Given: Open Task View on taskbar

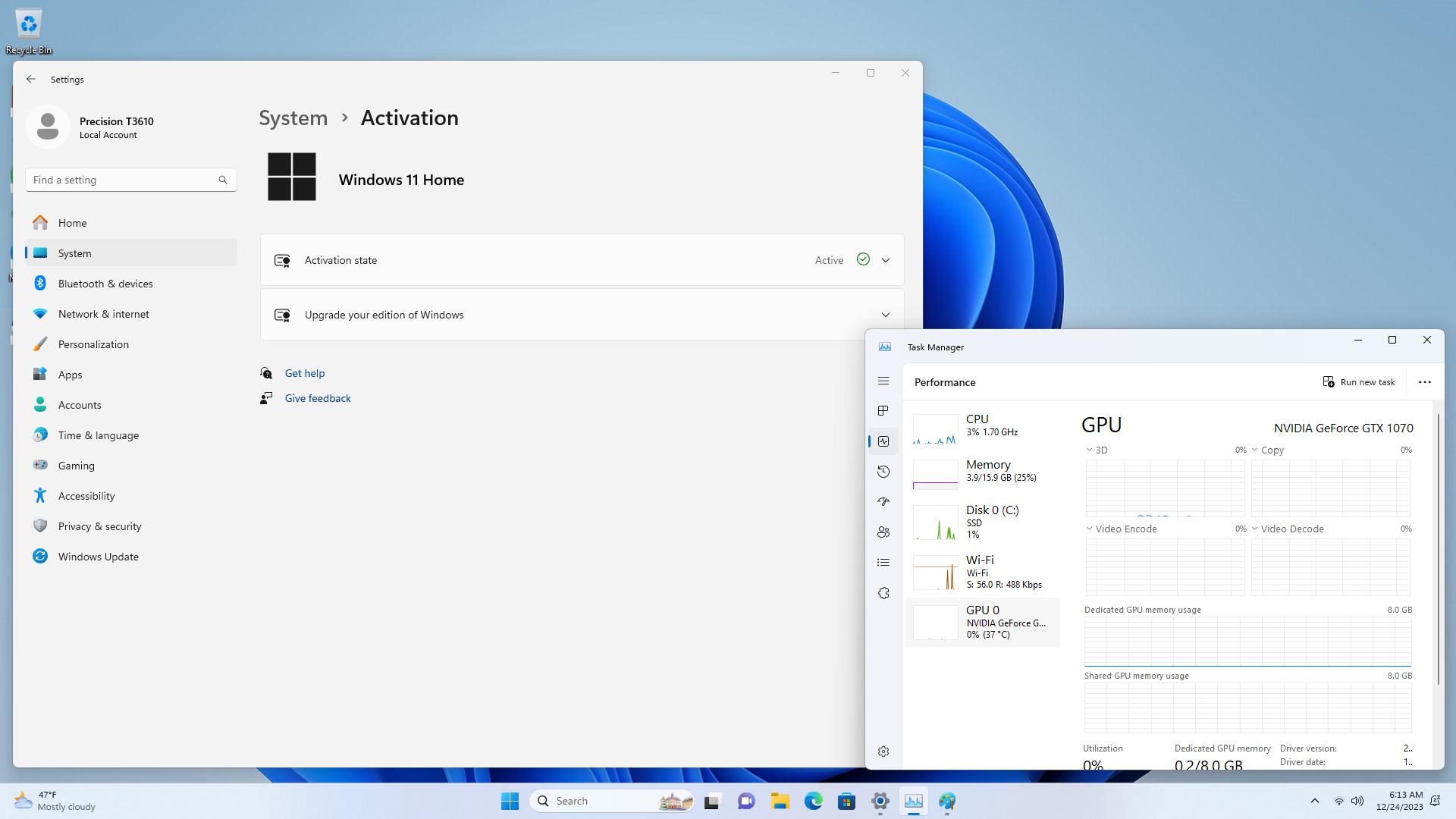Looking at the screenshot, I should click(712, 801).
